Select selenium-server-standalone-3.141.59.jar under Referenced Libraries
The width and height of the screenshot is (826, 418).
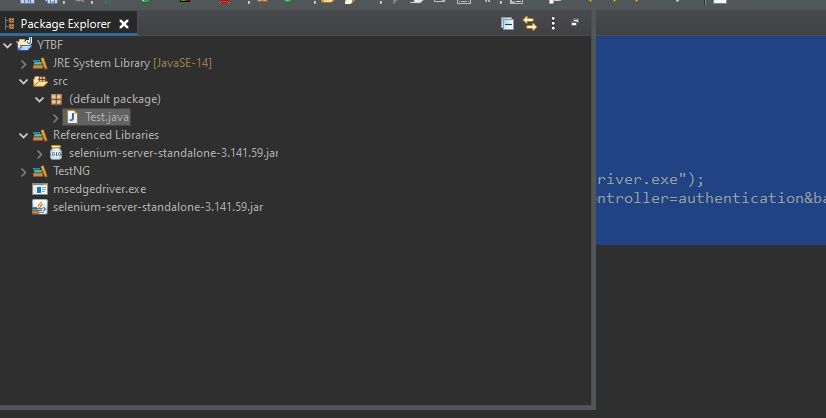coord(173,153)
